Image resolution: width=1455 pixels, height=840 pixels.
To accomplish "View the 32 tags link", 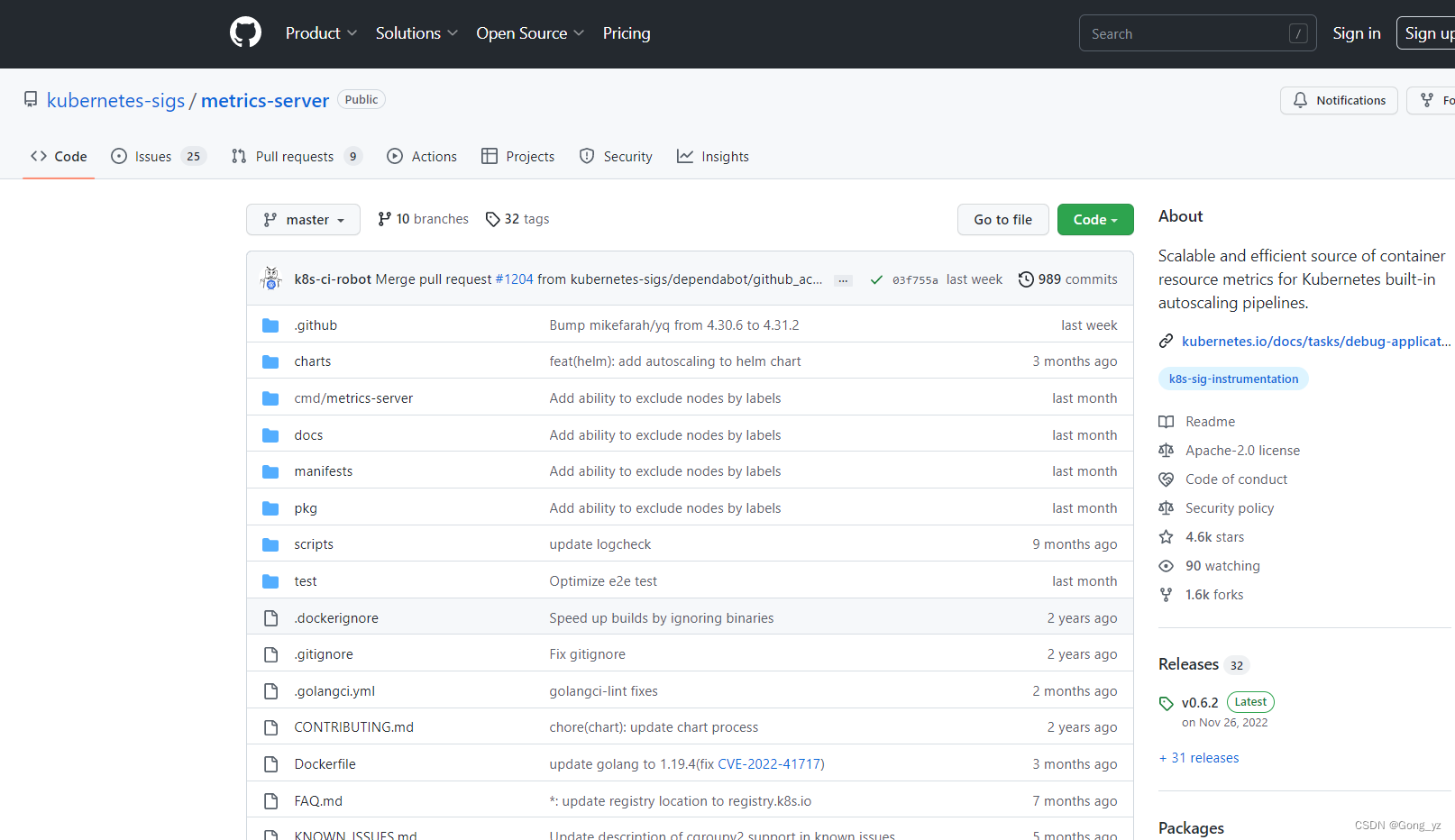I will 517,219.
